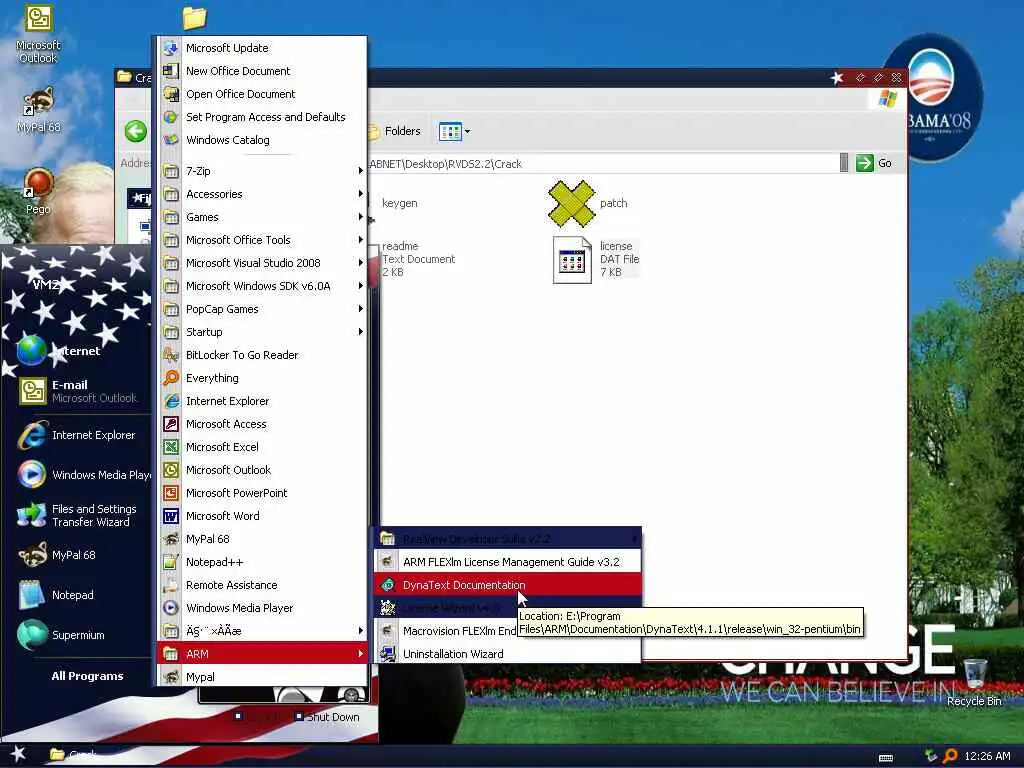Launch Microsoft Access icon
The height and width of the screenshot is (768, 1024).
(170, 424)
